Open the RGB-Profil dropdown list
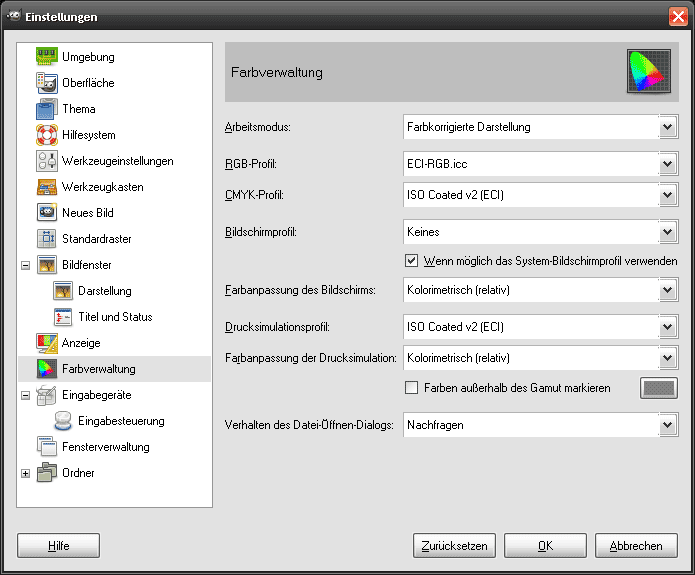695x575 pixels. point(541,164)
